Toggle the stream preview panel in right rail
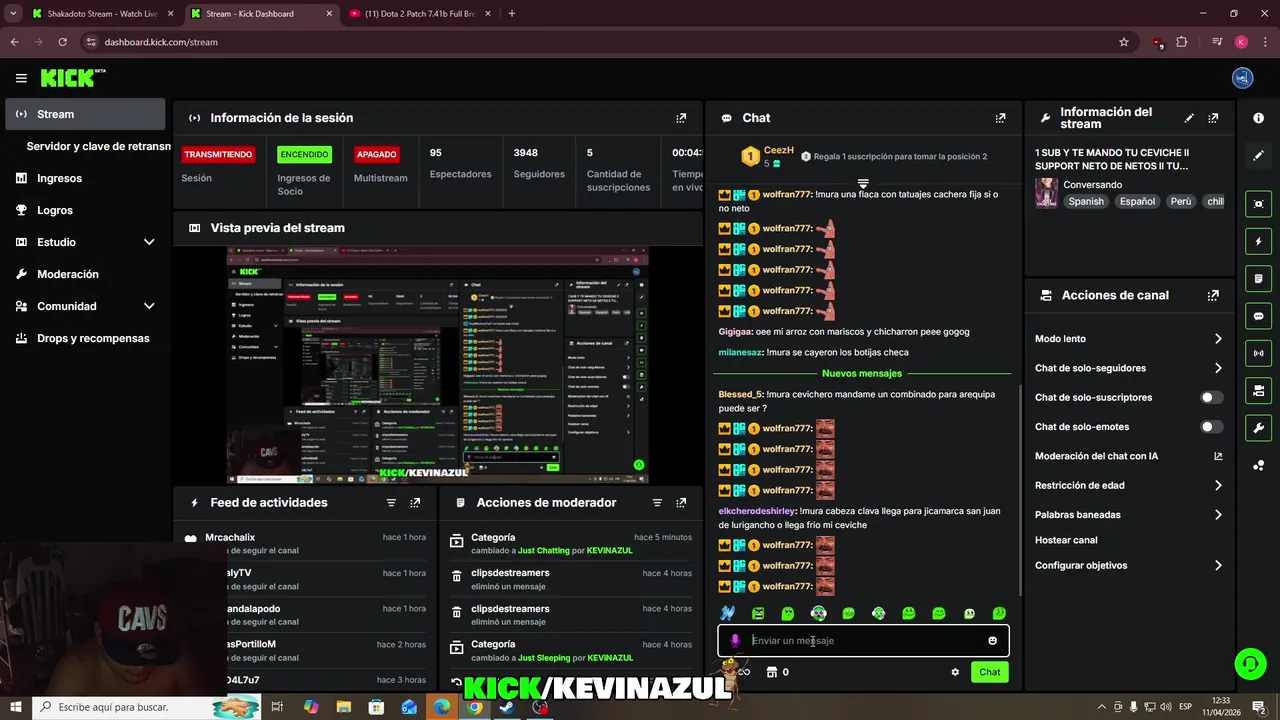 (x=1258, y=203)
